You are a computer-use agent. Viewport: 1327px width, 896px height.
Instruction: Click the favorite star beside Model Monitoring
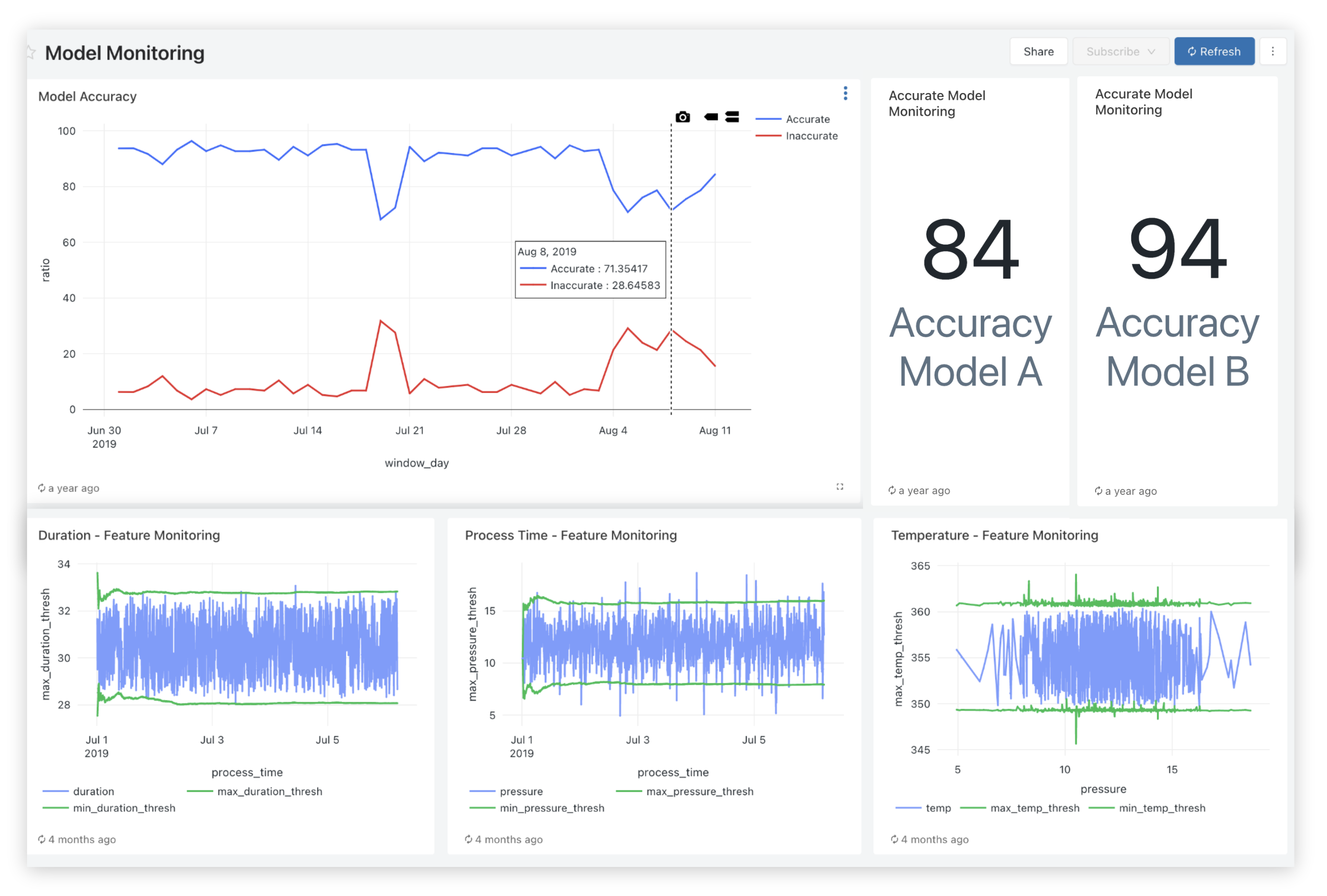[31, 53]
